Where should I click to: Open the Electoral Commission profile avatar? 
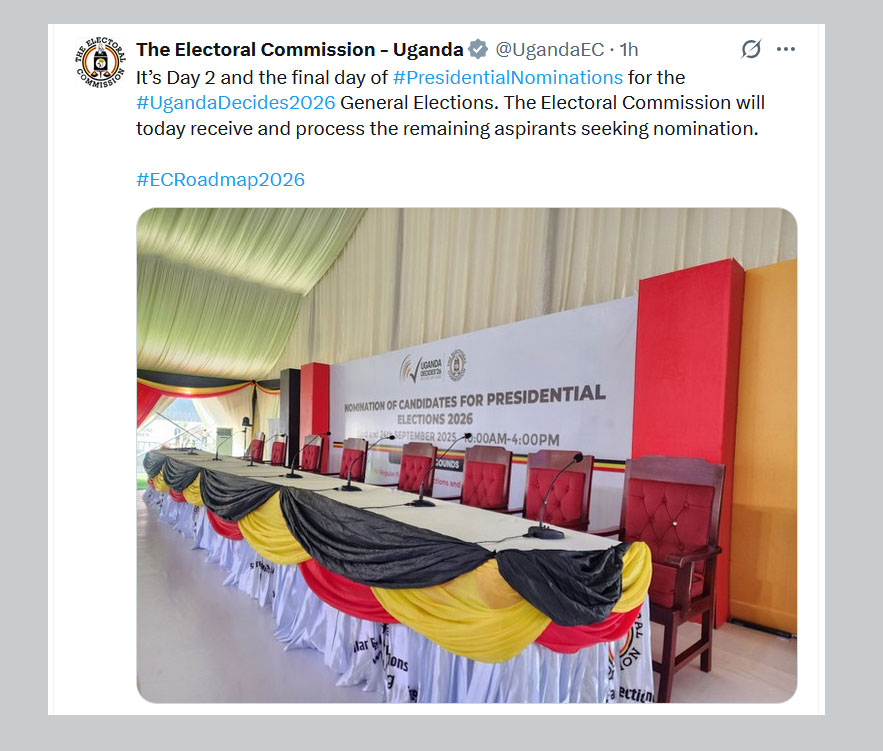(100, 62)
